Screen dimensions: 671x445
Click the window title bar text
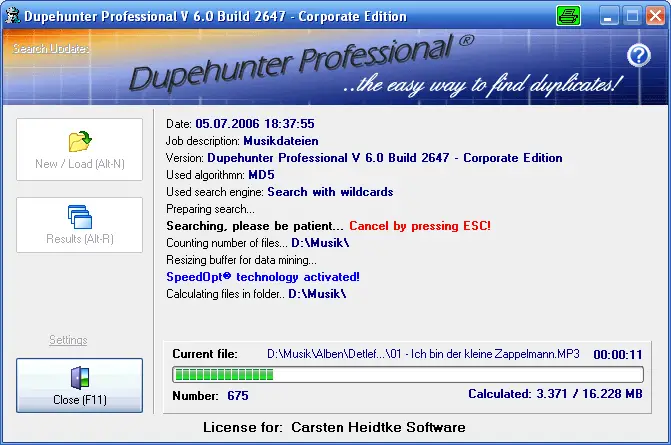215,16
